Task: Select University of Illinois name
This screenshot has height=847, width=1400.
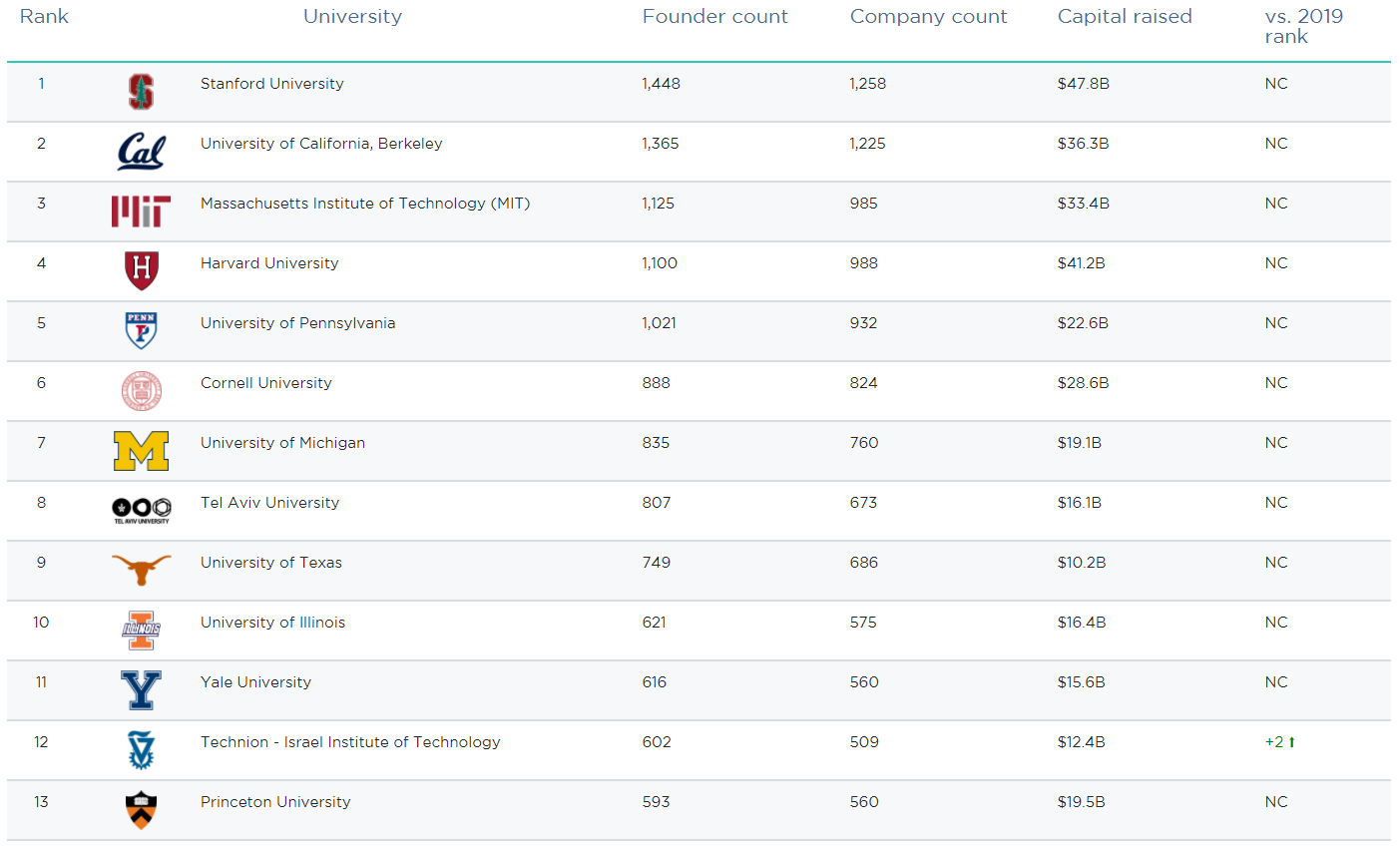Action: (272, 623)
